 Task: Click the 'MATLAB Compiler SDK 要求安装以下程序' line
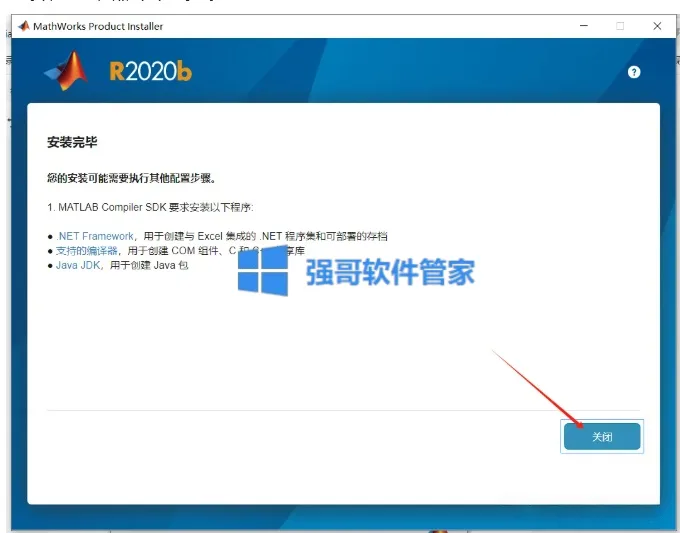(150, 207)
